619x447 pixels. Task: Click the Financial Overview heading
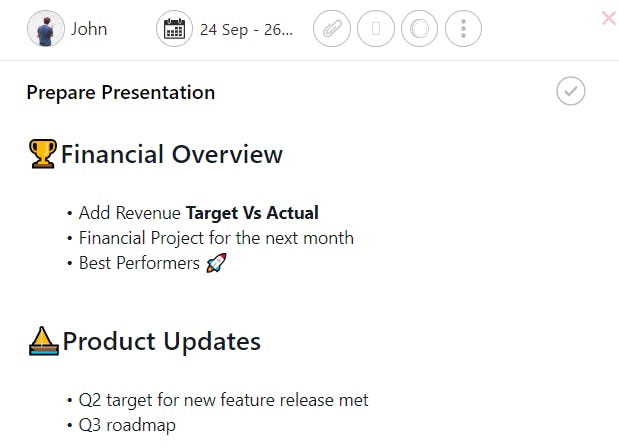click(172, 154)
